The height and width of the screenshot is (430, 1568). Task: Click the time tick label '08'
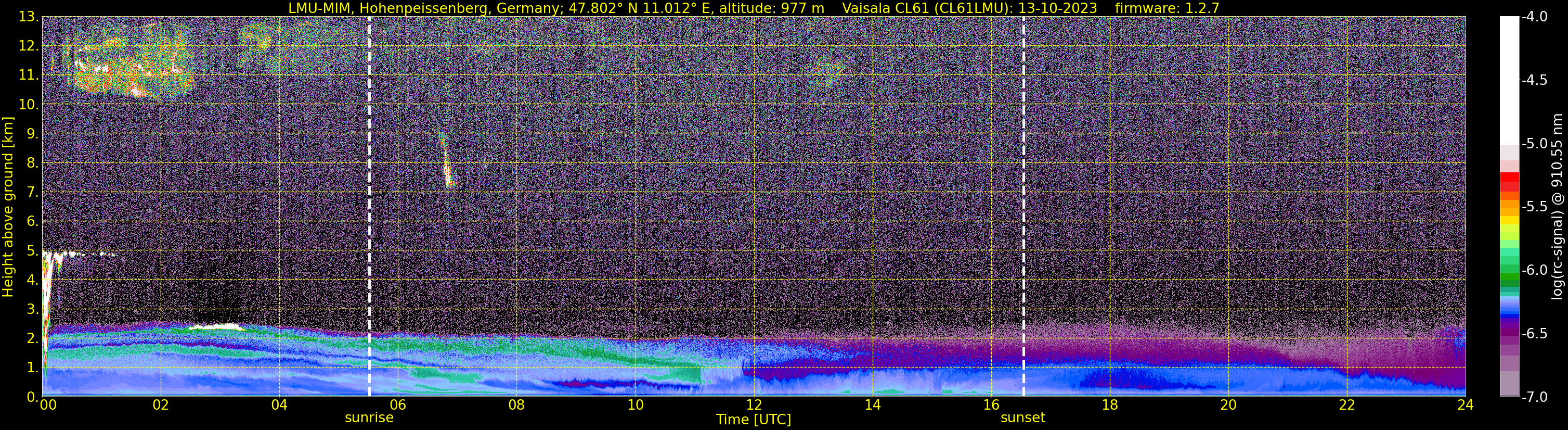[x=516, y=405]
